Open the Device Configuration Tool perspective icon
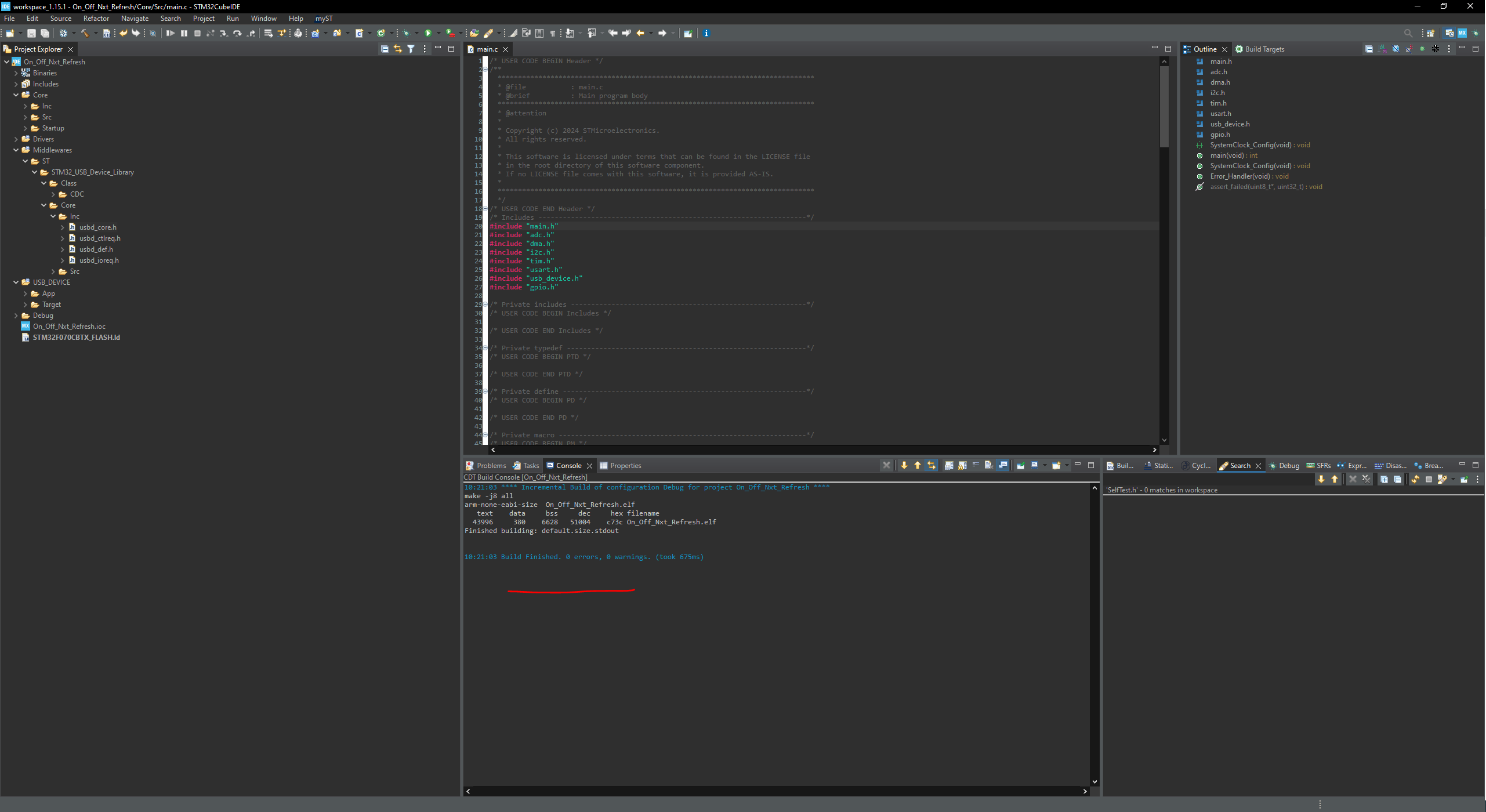The width and height of the screenshot is (1486, 812). click(1462, 33)
